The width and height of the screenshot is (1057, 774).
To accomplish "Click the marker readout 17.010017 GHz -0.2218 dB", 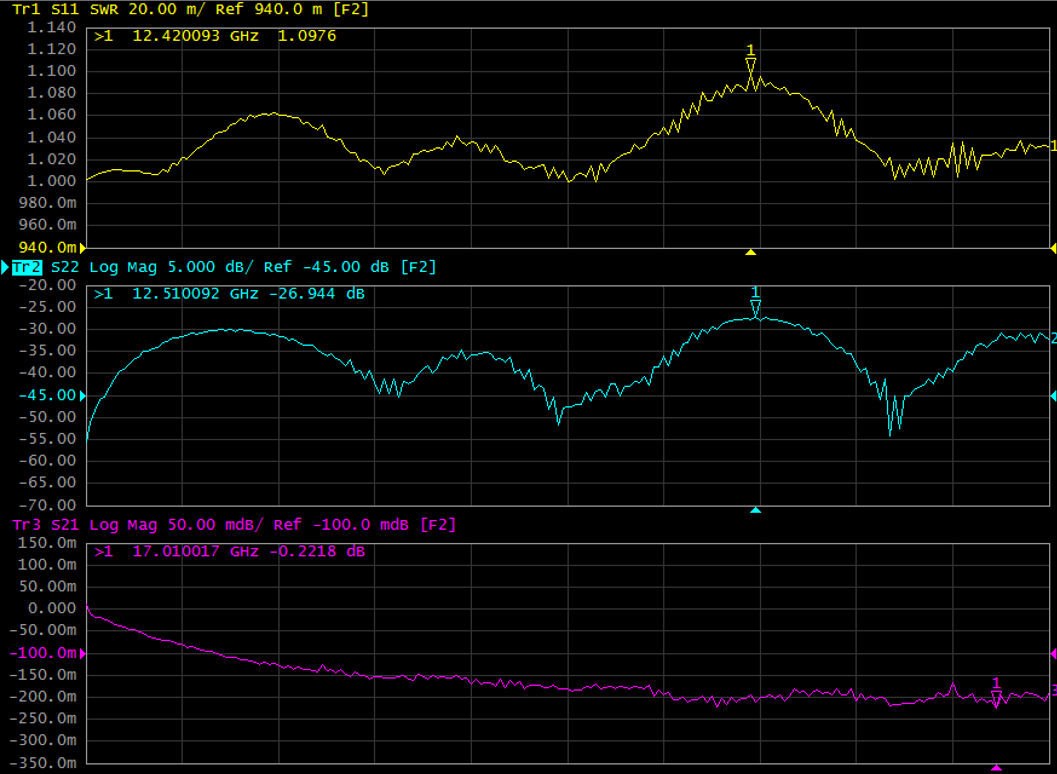I will 229,552.
